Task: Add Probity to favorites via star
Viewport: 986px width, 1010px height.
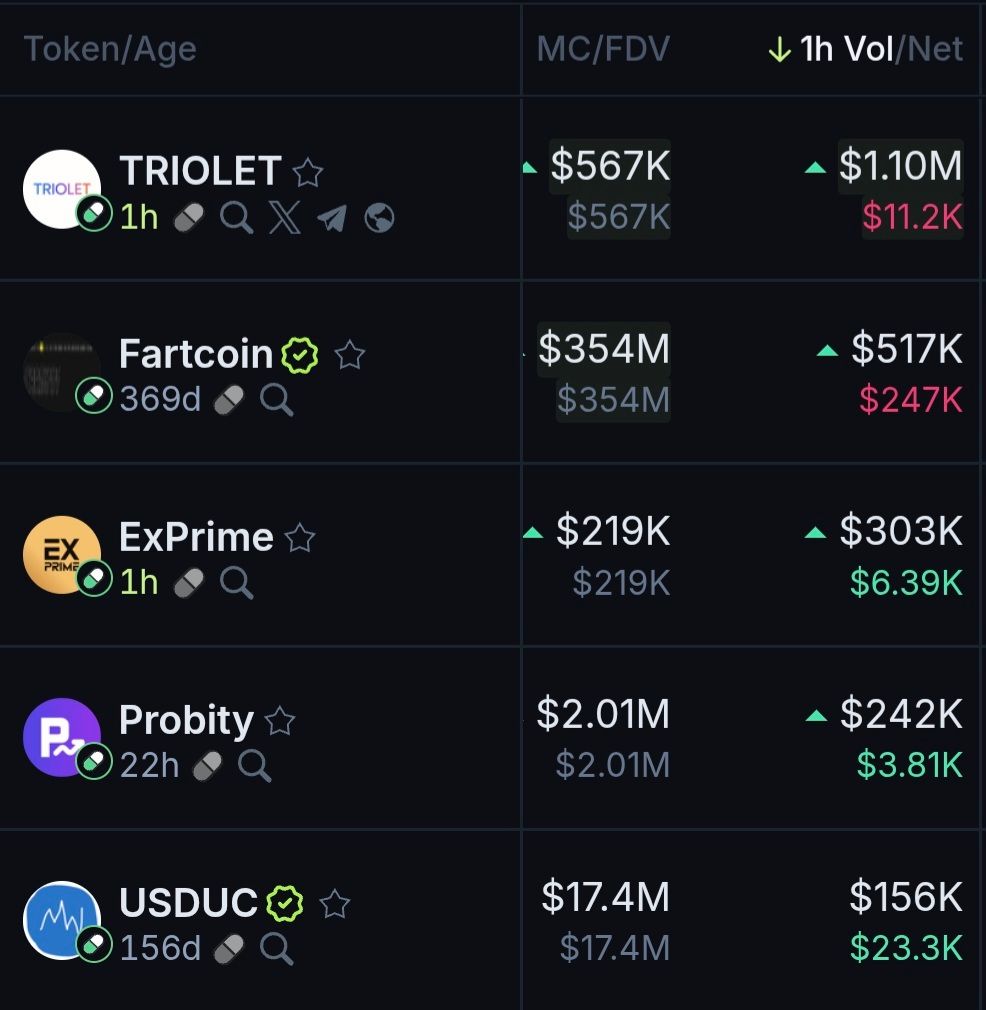Action: [280, 721]
